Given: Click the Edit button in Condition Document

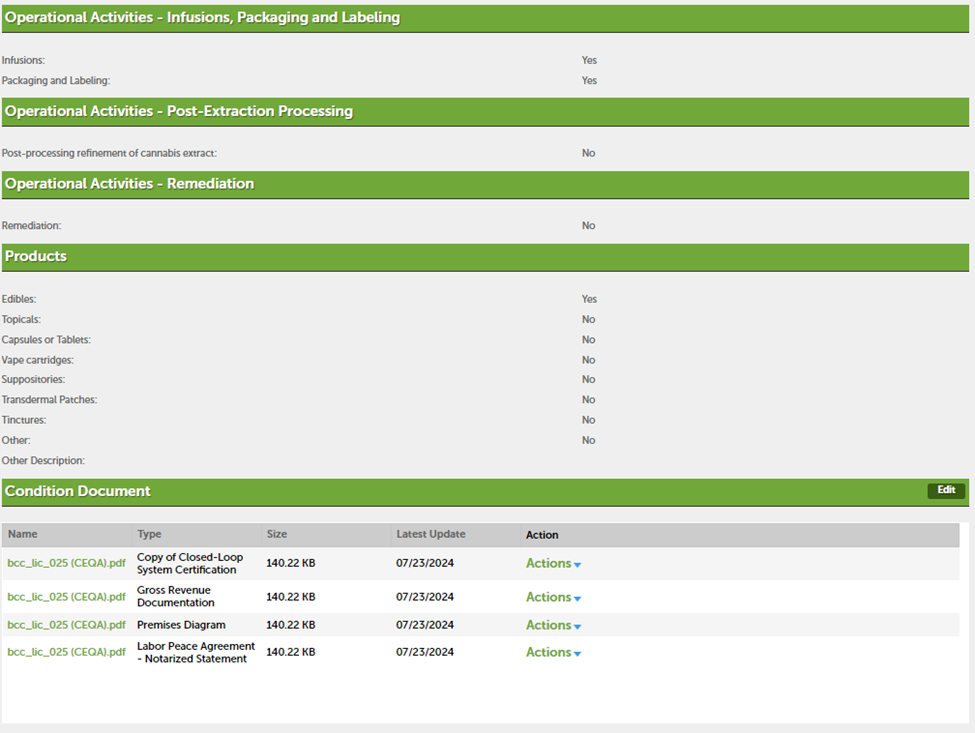Looking at the screenshot, I should pos(945,491).
